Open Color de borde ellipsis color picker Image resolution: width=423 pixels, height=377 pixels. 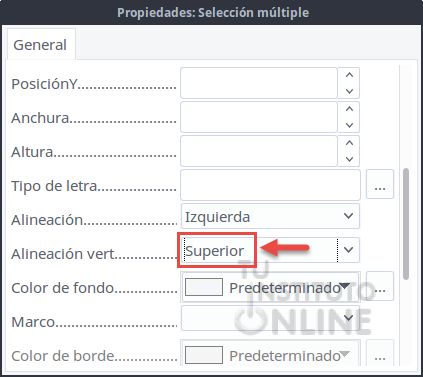pos(380,354)
